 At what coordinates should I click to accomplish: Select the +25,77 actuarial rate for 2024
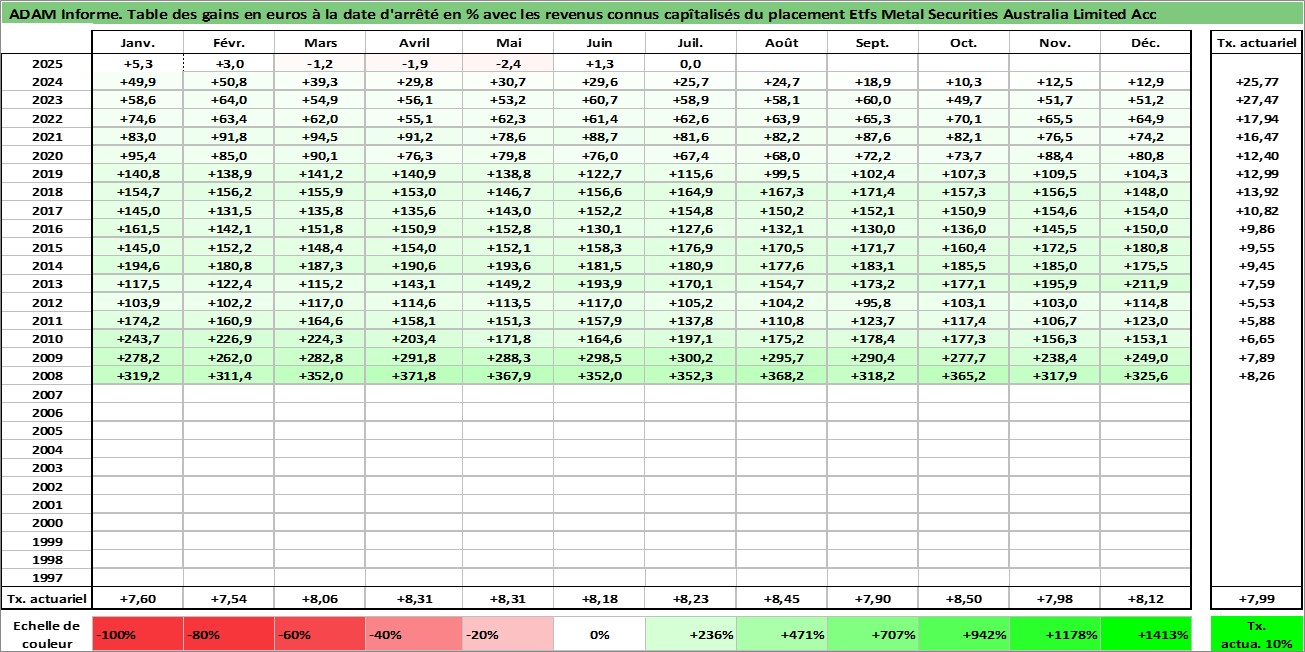click(x=1257, y=82)
